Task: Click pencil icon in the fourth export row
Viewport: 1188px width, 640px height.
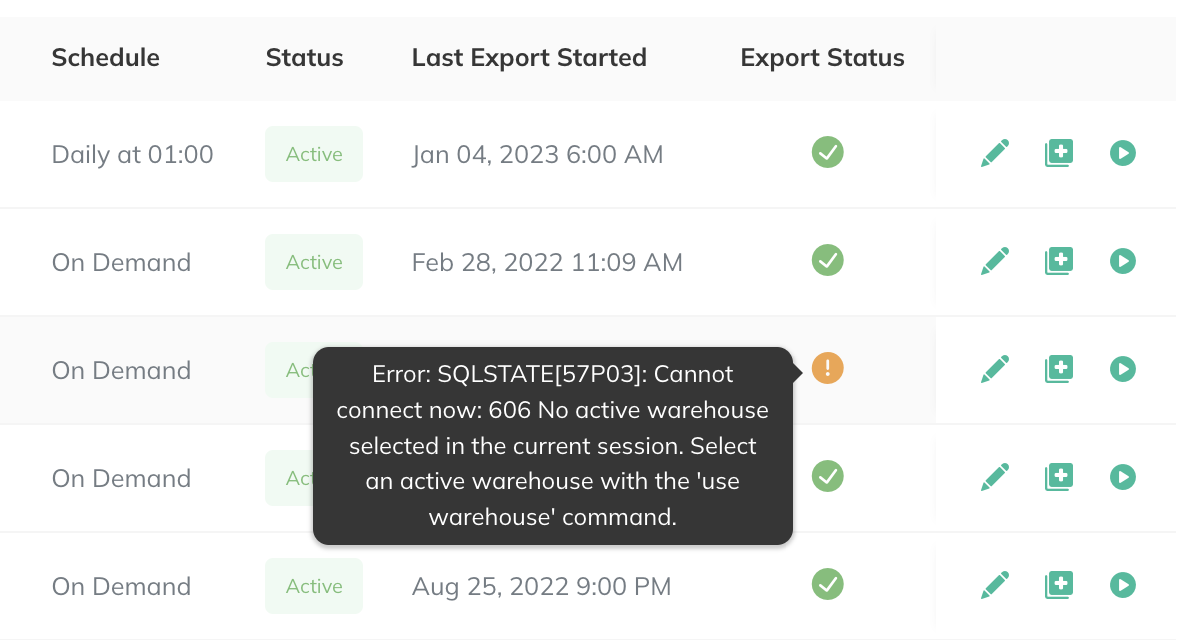Action: (995, 477)
